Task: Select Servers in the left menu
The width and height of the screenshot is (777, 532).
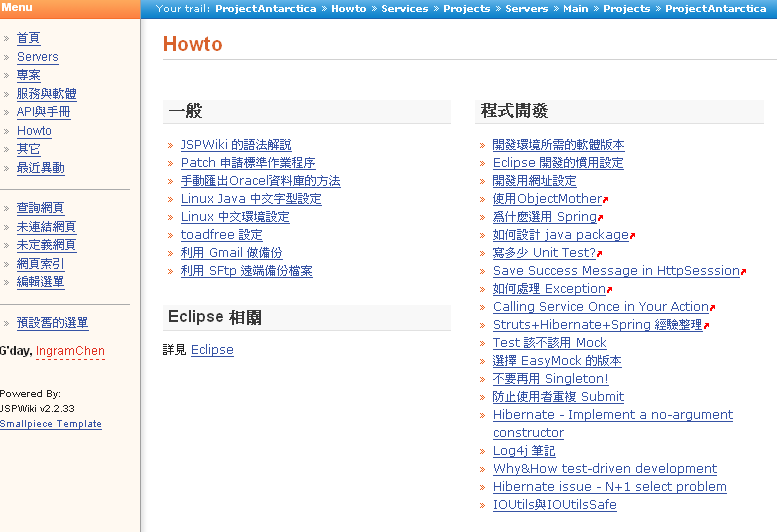Action: tap(38, 57)
